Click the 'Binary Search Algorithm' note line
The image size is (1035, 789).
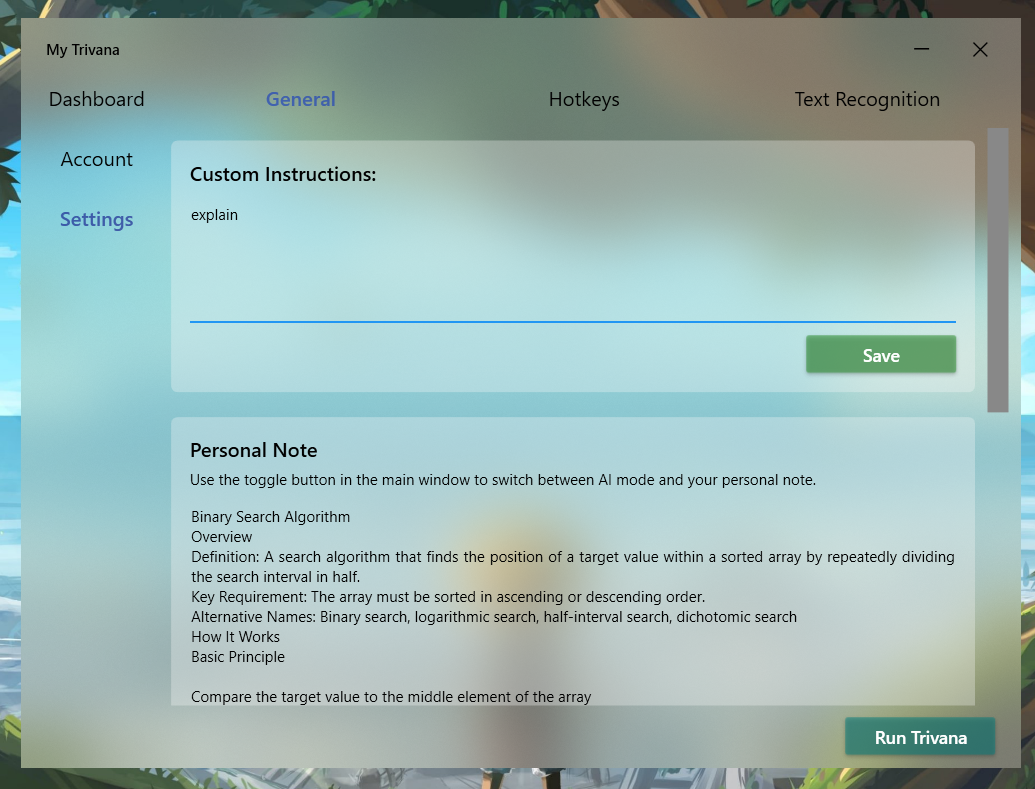click(x=271, y=517)
